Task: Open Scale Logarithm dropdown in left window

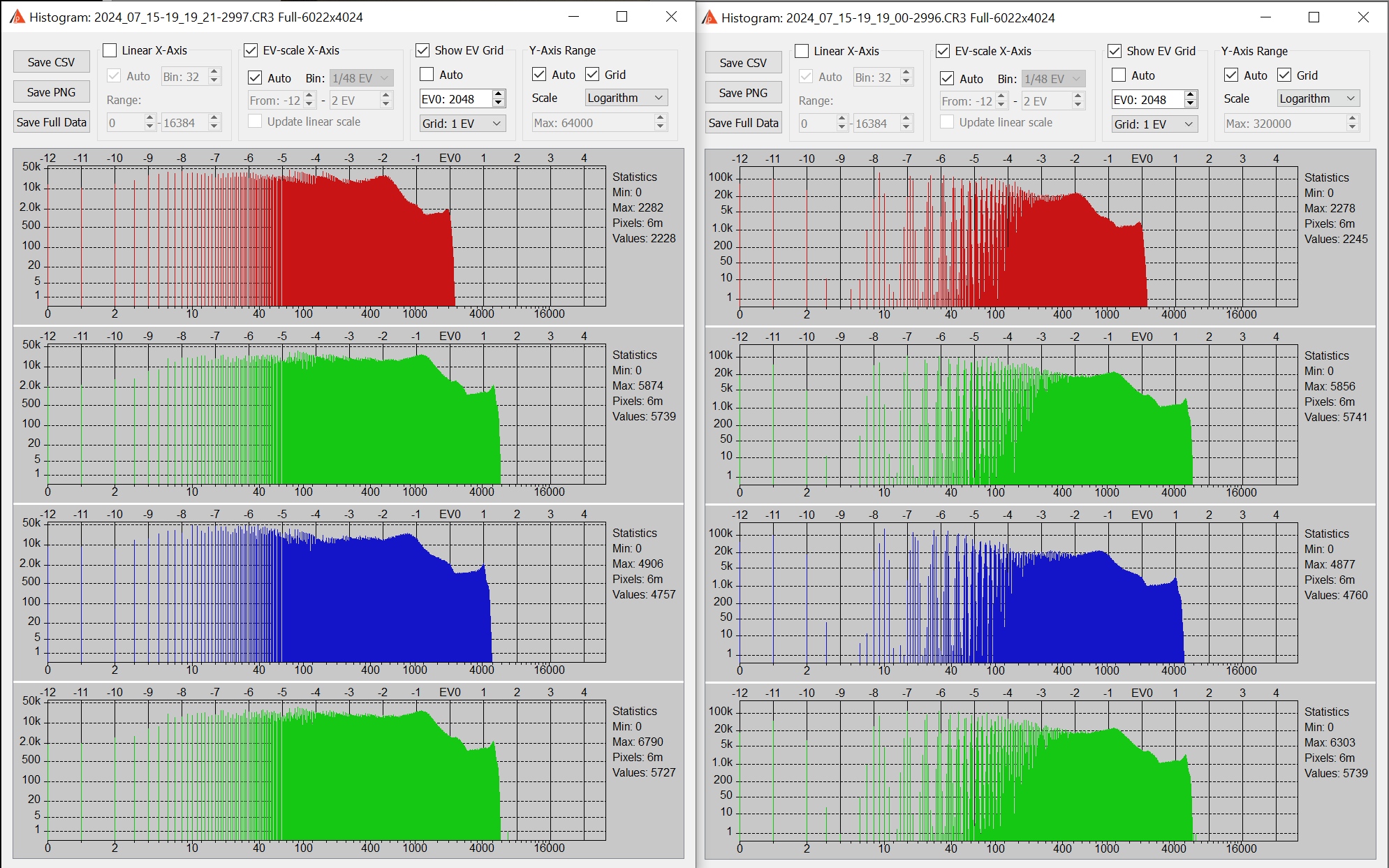Action: coord(626,98)
